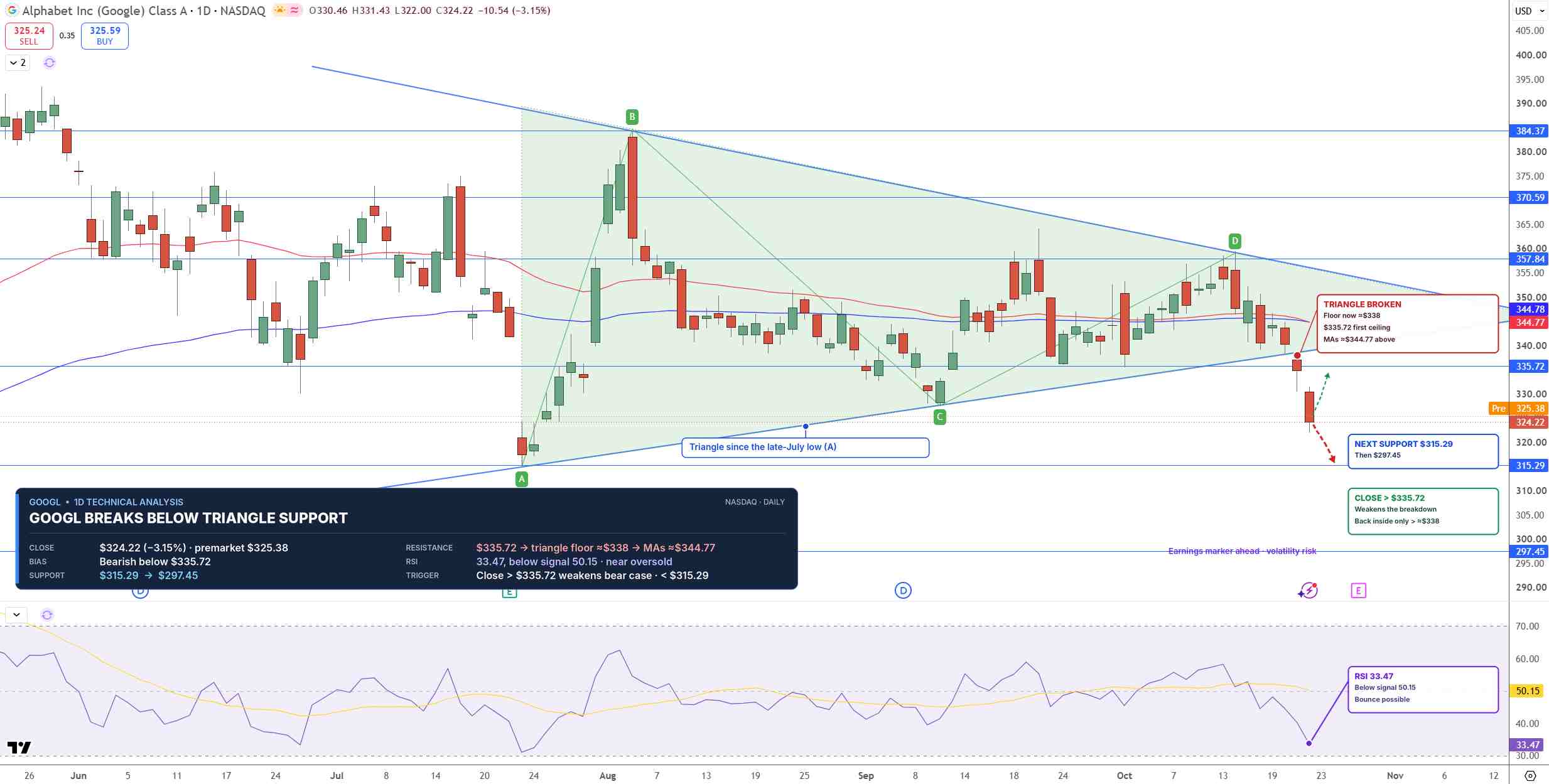Image resolution: width=1549 pixels, height=784 pixels.
Task: Click the SELL button at 325.24
Action: pos(29,36)
